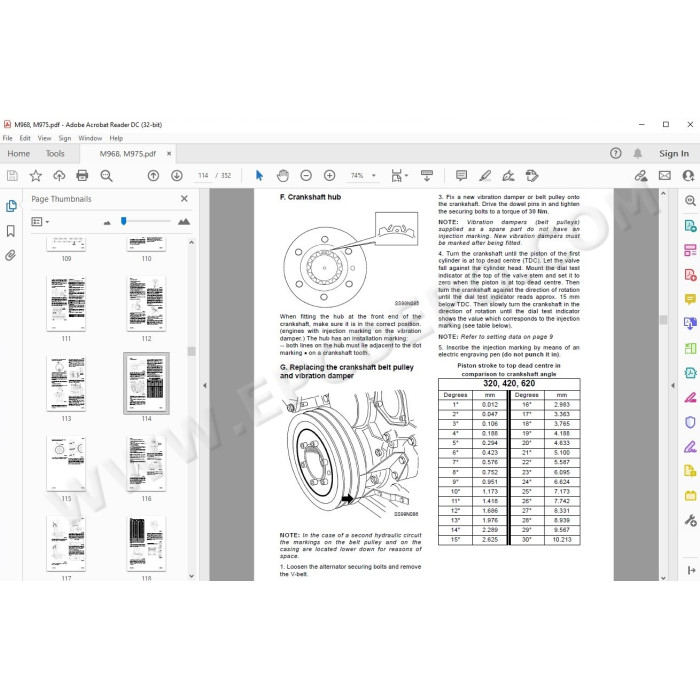Open account profile icon in toolbar
The width and height of the screenshot is (700, 700).
point(688,175)
